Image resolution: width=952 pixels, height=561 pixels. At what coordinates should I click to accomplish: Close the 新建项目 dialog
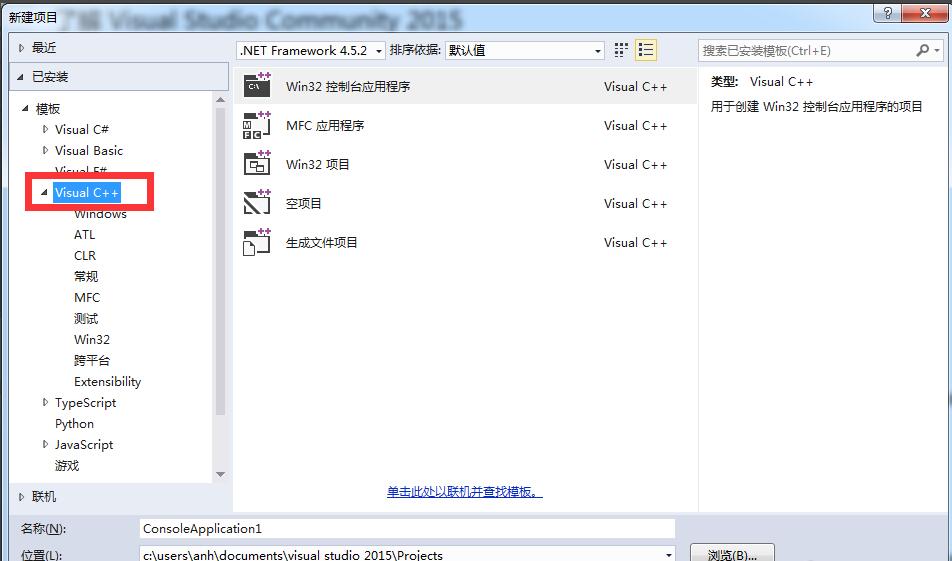tap(925, 13)
